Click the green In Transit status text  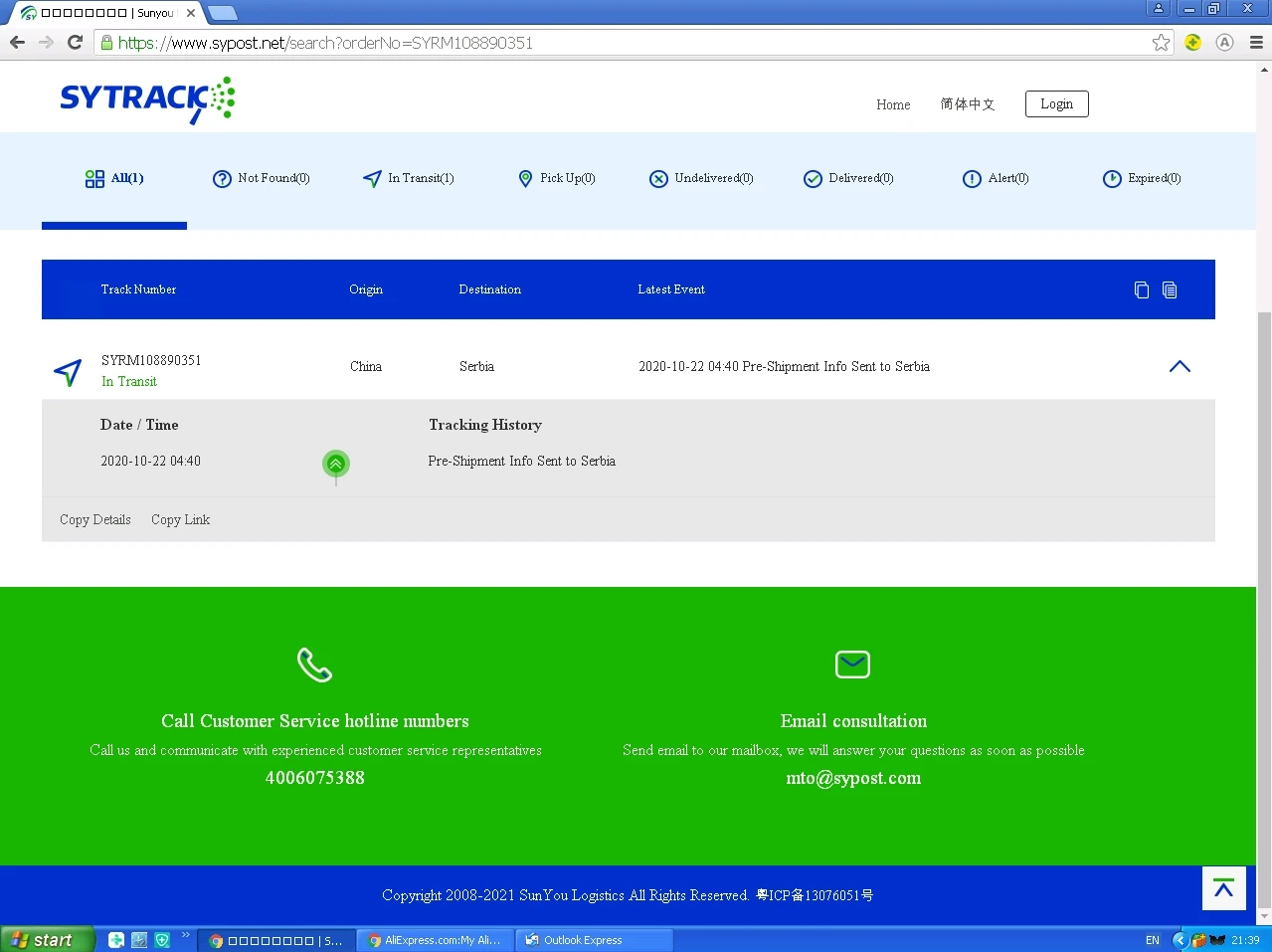click(x=129, y=381)
